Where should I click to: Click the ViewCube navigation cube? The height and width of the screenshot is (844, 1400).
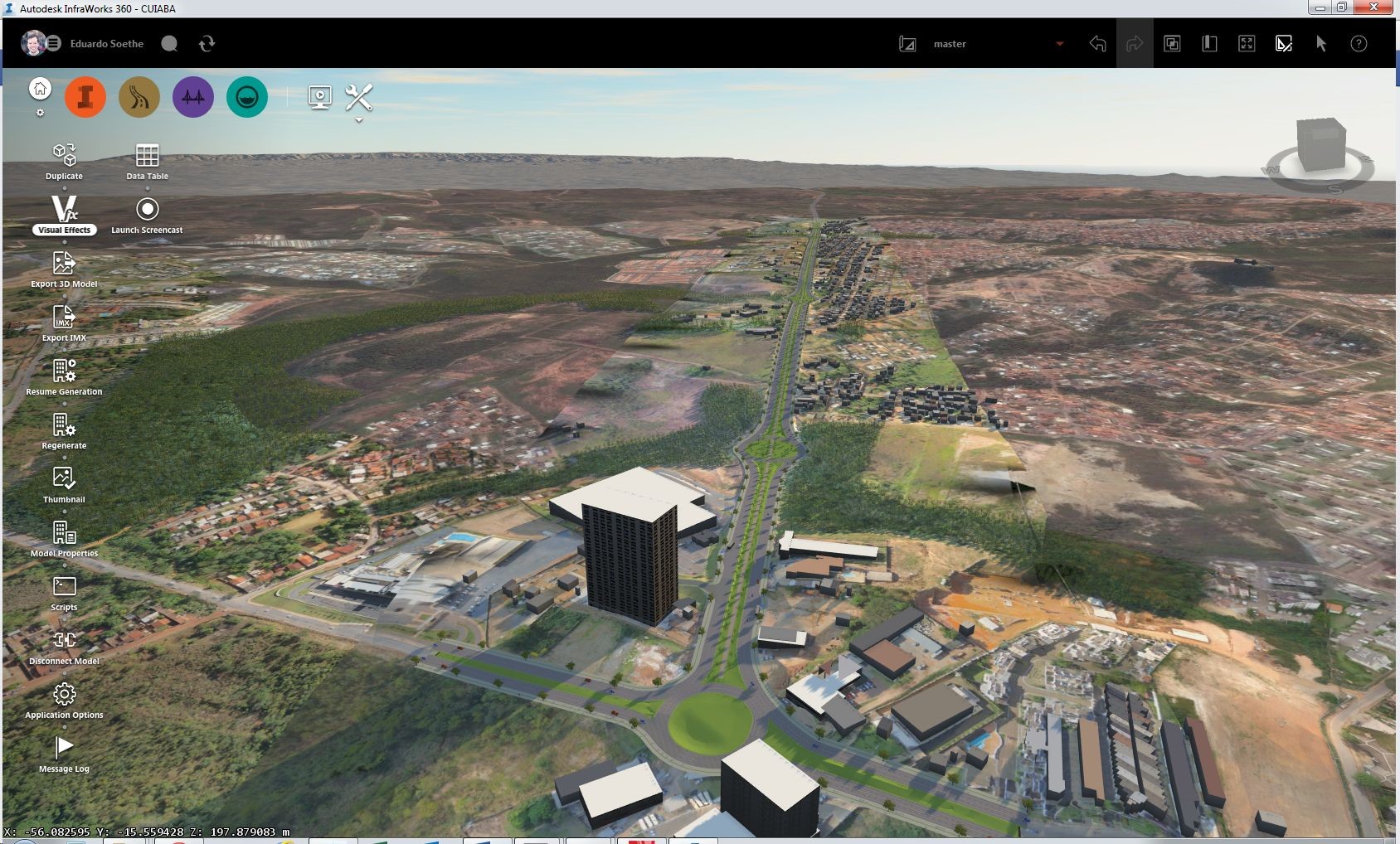1320,145
